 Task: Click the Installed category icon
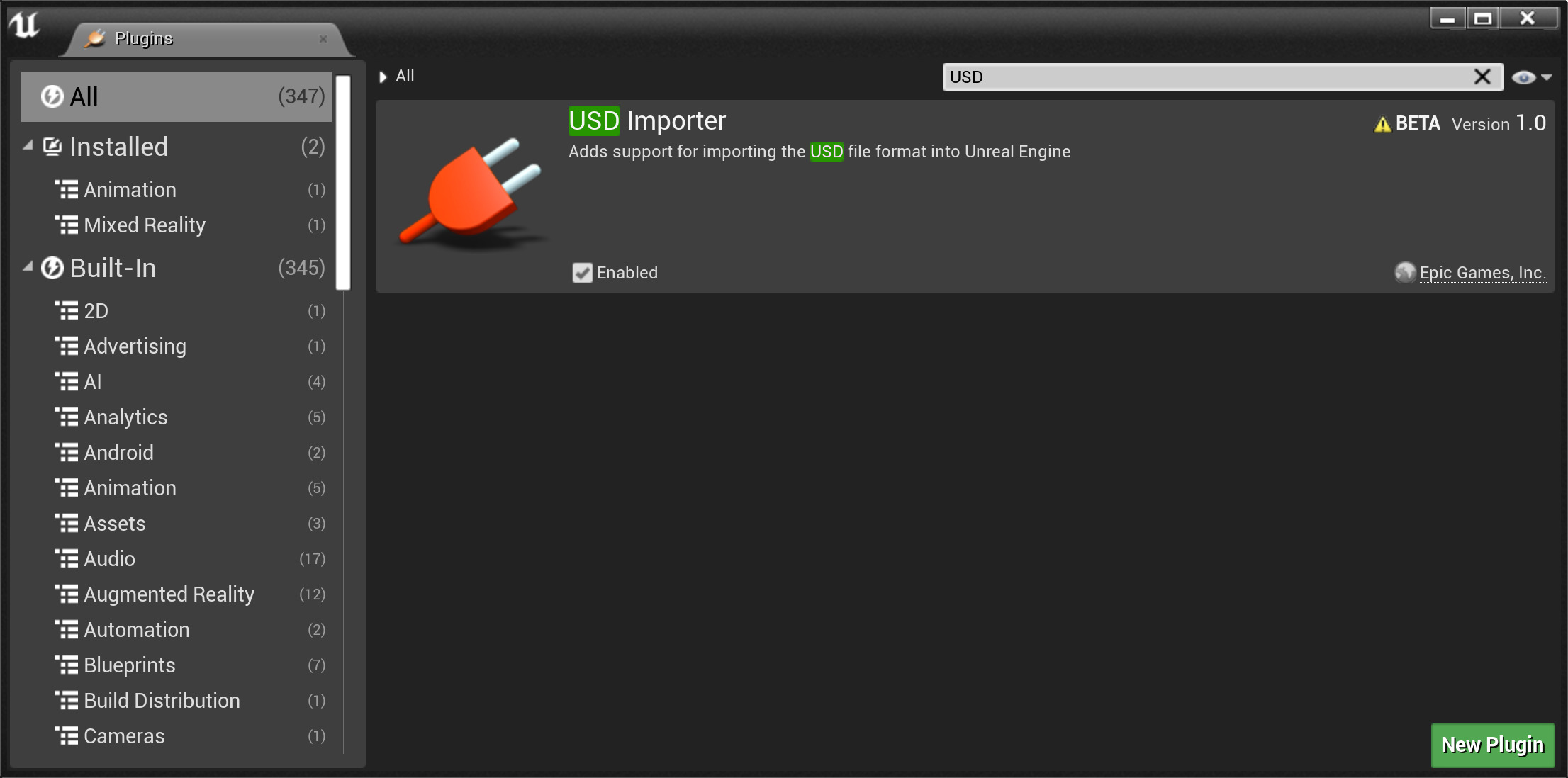click(x=52, y=147)
